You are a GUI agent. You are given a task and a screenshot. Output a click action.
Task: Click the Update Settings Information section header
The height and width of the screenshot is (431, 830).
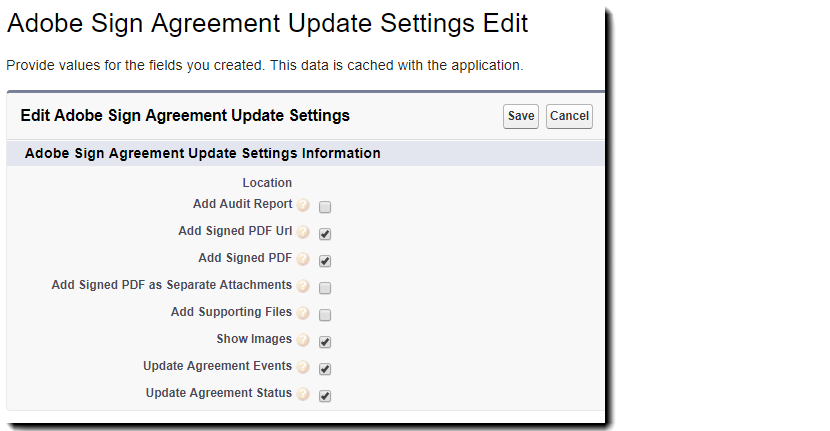[x=202, y=154]
